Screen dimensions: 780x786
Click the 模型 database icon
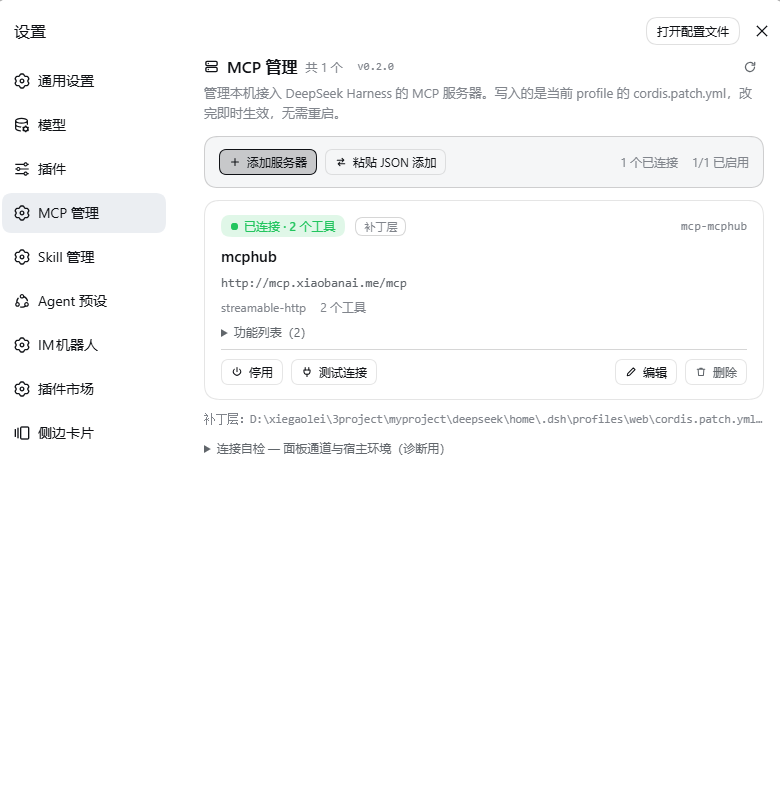pos(22,125)
